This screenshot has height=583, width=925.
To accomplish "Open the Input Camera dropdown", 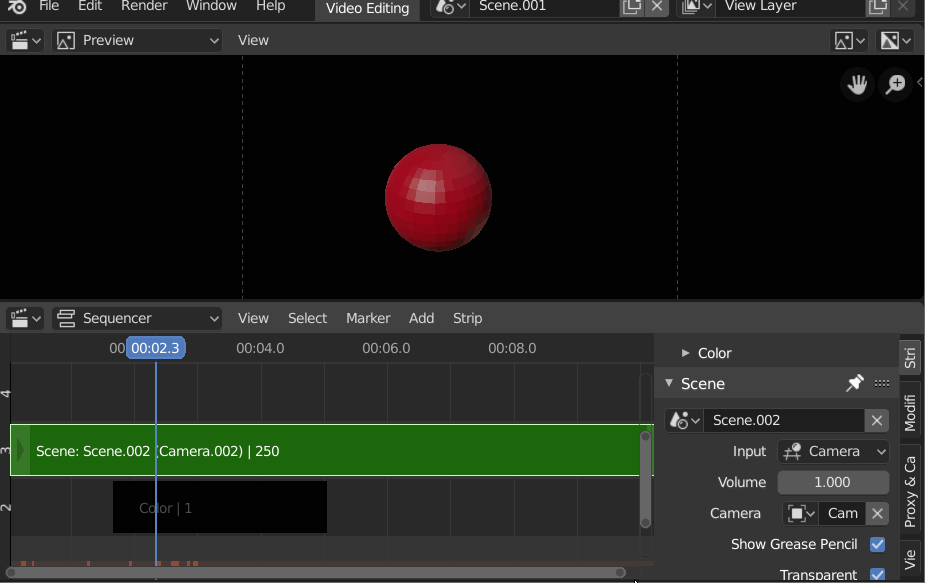I will pos(833,451).
